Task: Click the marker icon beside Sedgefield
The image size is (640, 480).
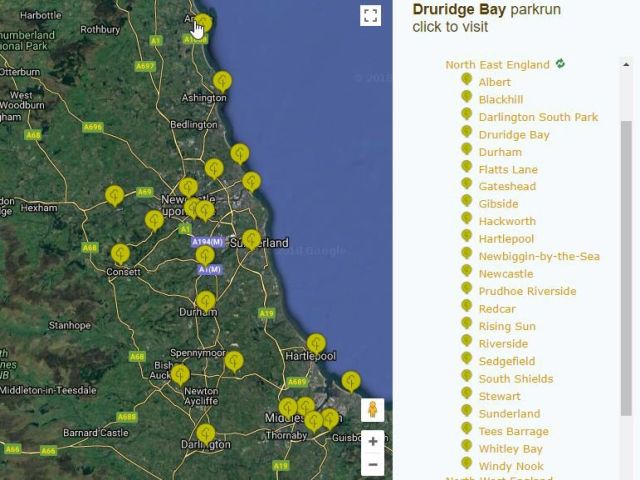Action: 467,358
